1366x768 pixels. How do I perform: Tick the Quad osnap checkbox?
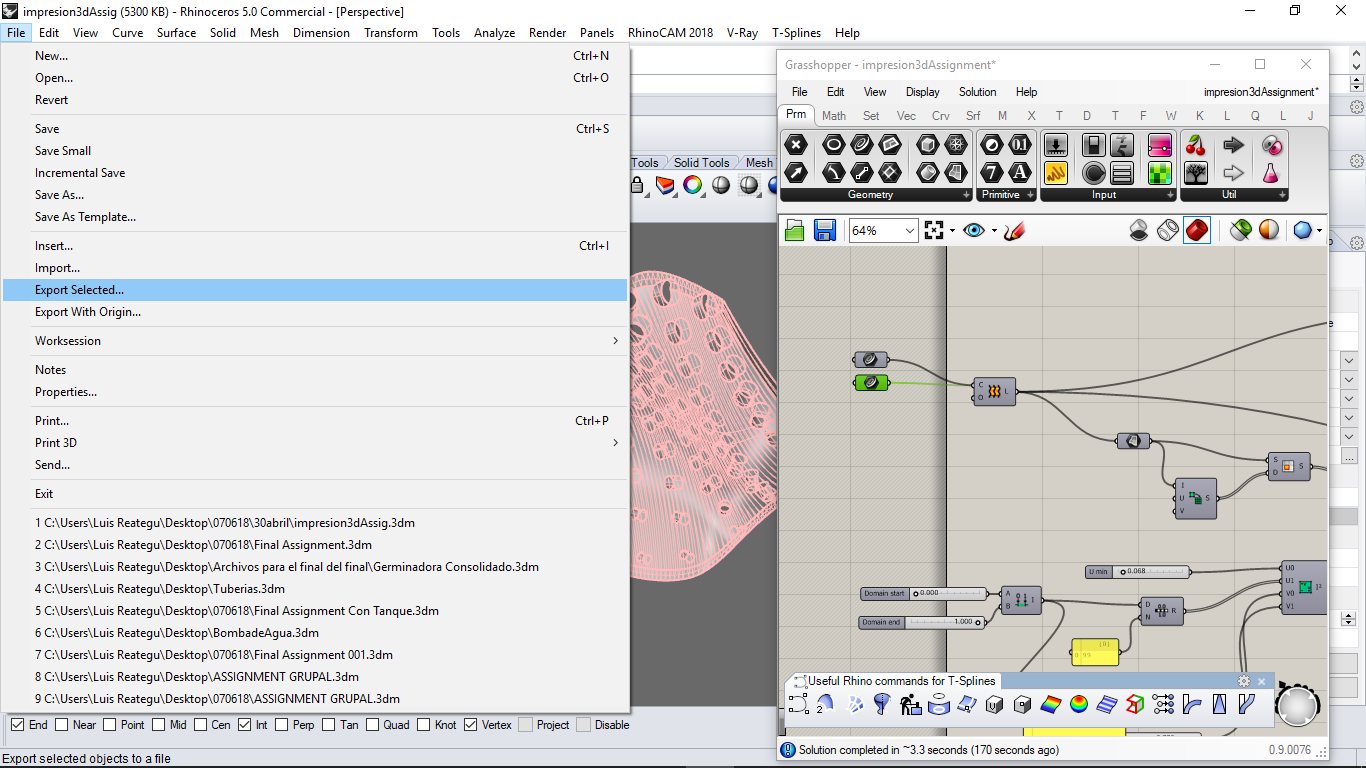[x=372, y=725]
